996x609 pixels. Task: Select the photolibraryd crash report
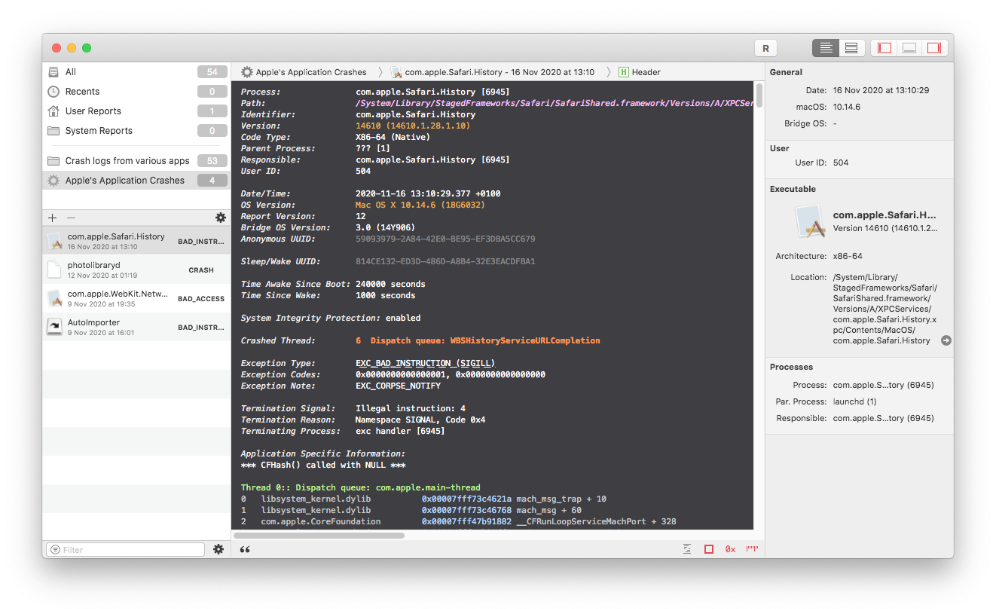pos(137,270)
